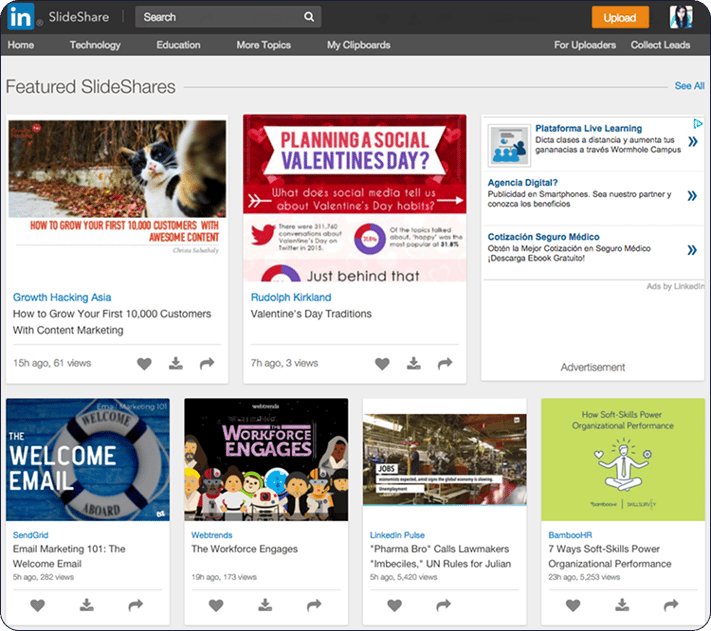The image size is (711, 631).
Task: Share the Valentine's Day Traditions slideshare
Action: point(445,363)
